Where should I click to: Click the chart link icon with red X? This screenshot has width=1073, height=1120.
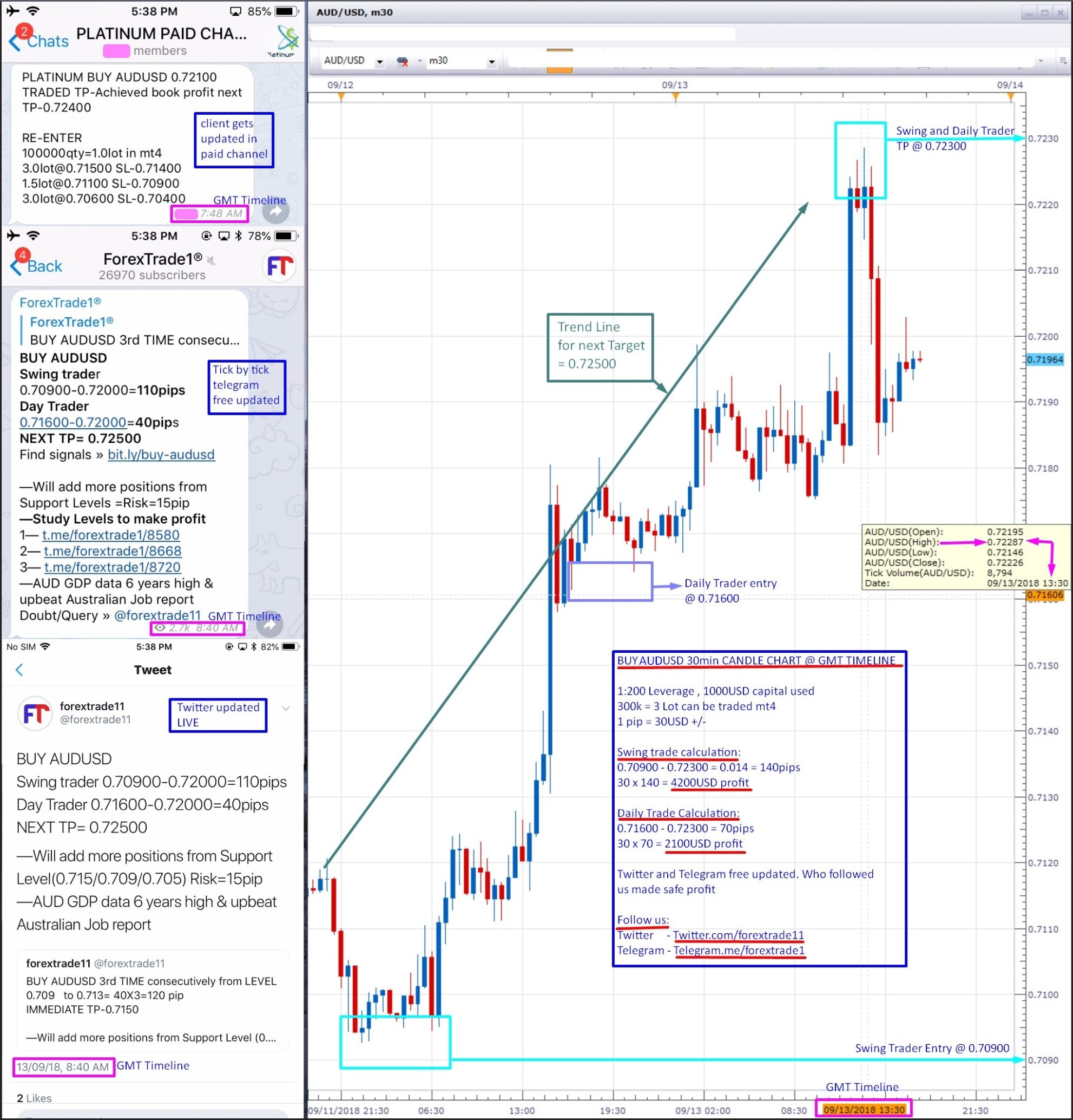point(402,61)
